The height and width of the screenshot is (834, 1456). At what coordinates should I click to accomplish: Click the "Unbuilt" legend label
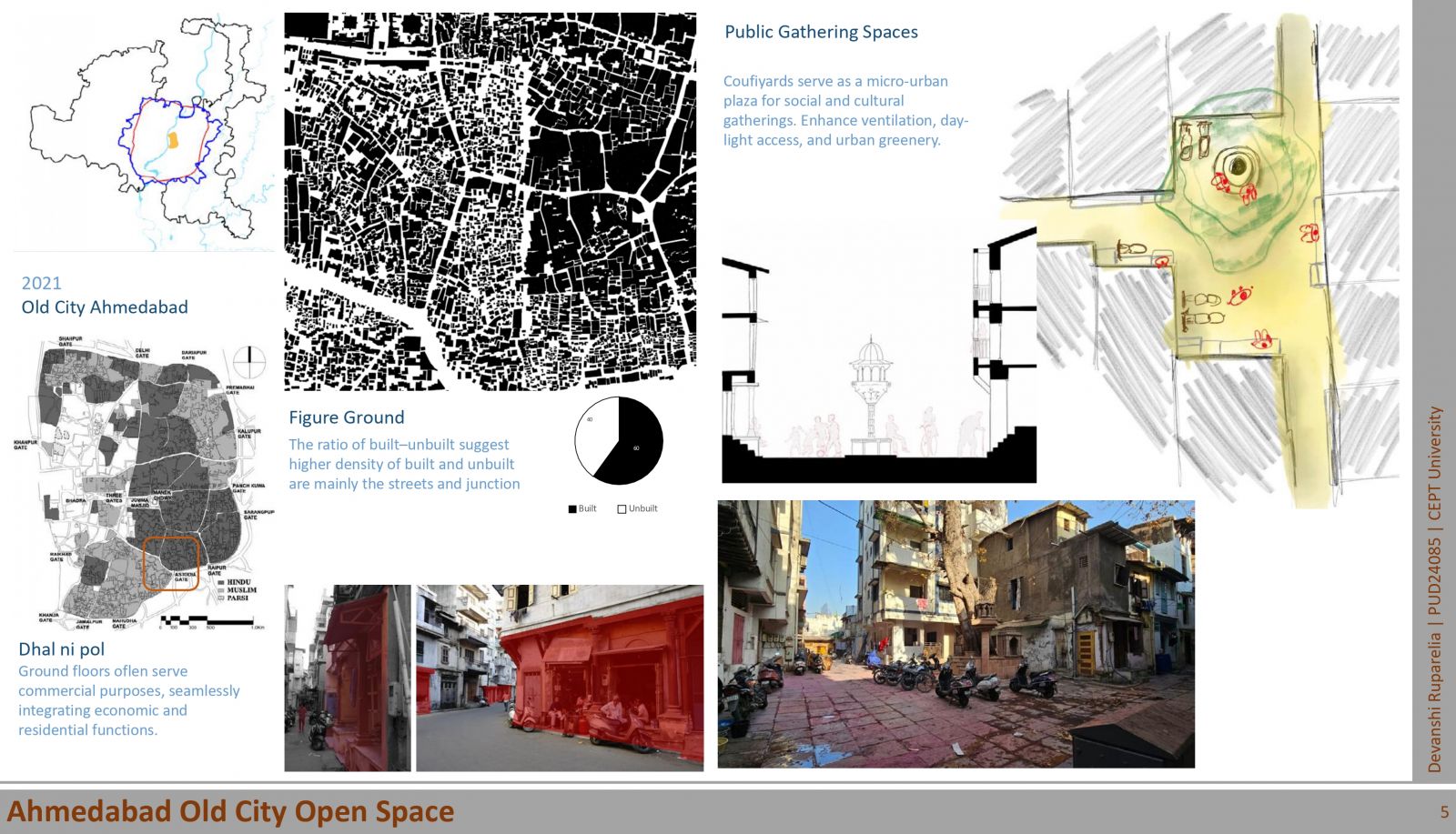[642, 508]
